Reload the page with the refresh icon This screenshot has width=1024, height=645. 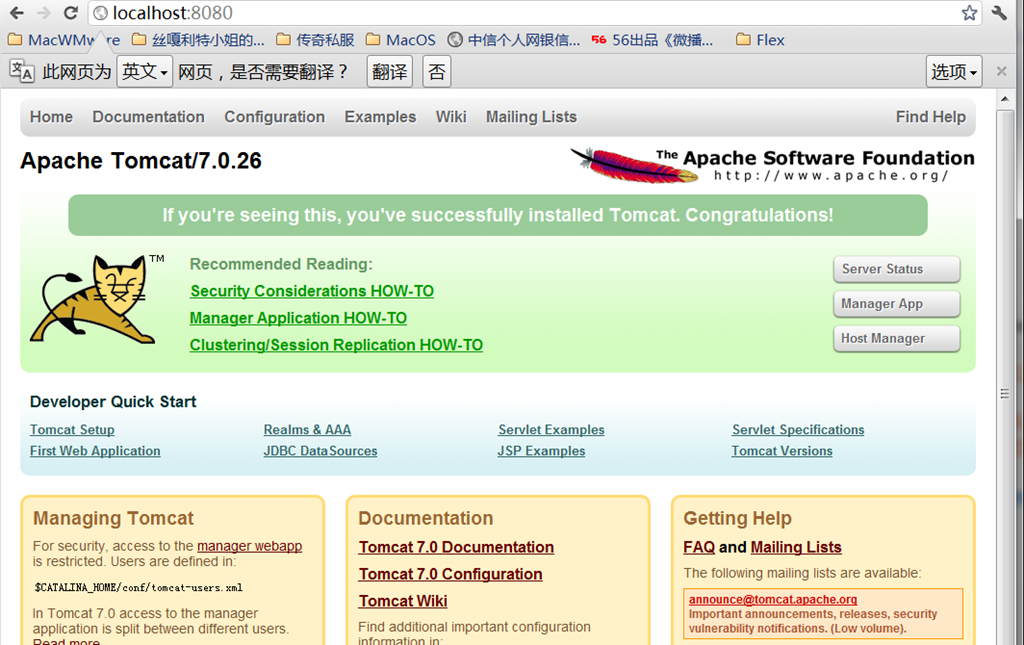tap(70, 13)
